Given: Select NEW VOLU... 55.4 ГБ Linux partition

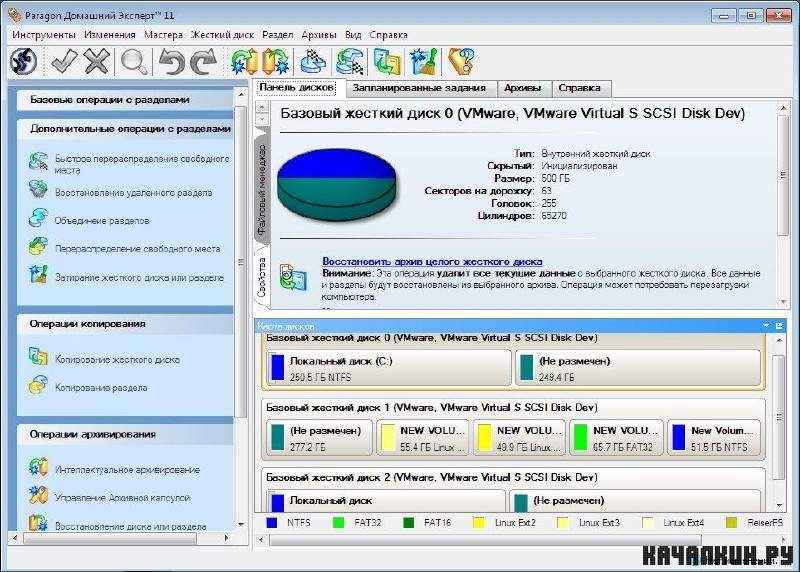Looking at the screenshot, I should point(423,438).
